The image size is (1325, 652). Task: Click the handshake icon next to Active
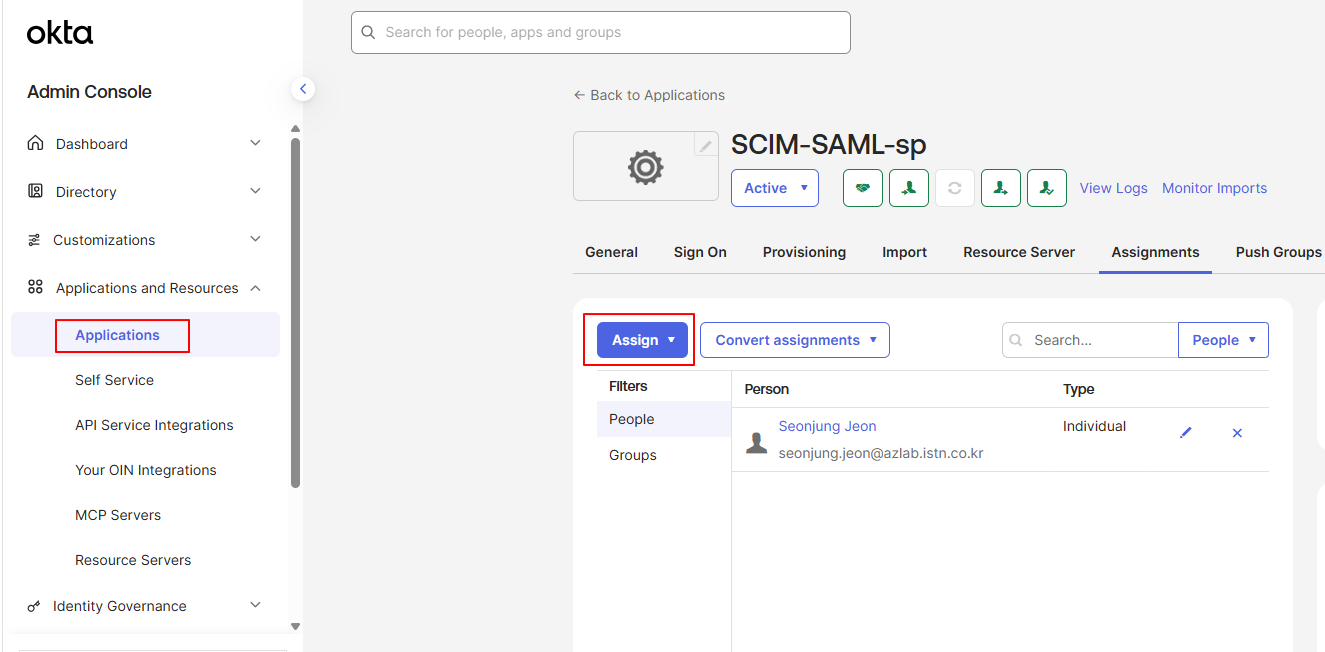863,188
